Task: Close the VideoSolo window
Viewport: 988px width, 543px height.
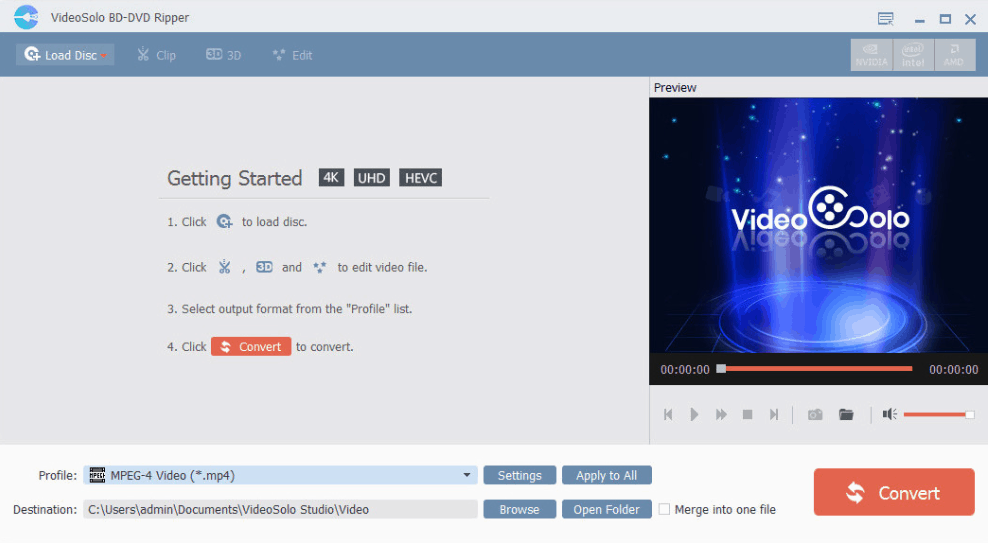Action: tap(970, 20)
